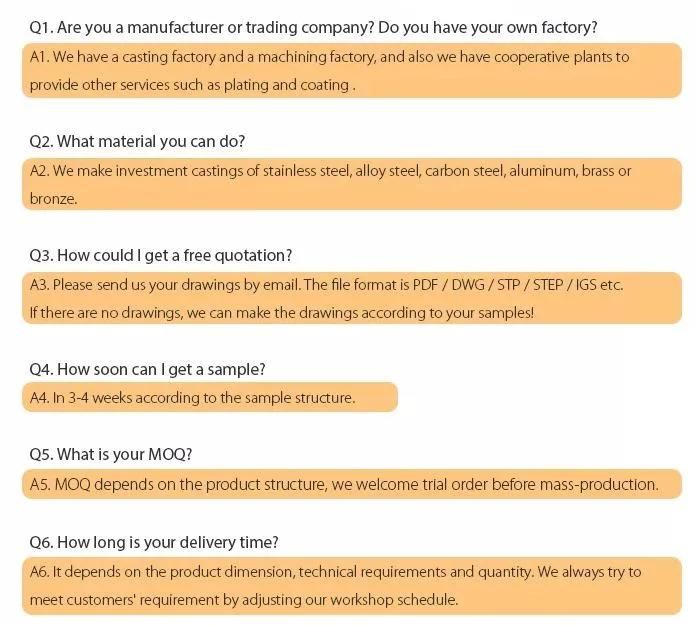Click the word 'bronze.' in answer A2
The width and height of the screenshot is (694, 626).
pyautogui.click(x=54, y=199)
